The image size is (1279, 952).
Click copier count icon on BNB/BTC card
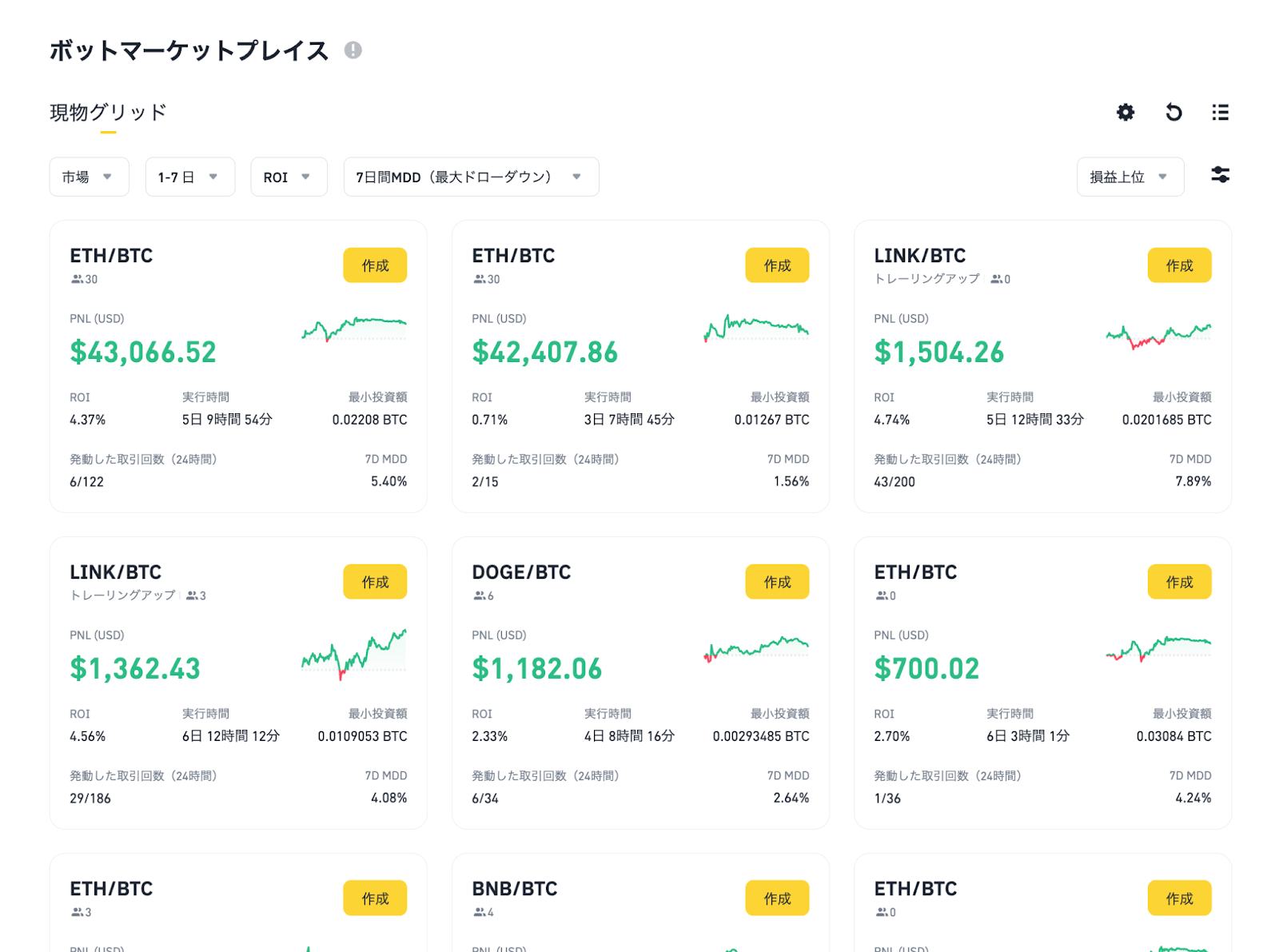pos(479,912)
